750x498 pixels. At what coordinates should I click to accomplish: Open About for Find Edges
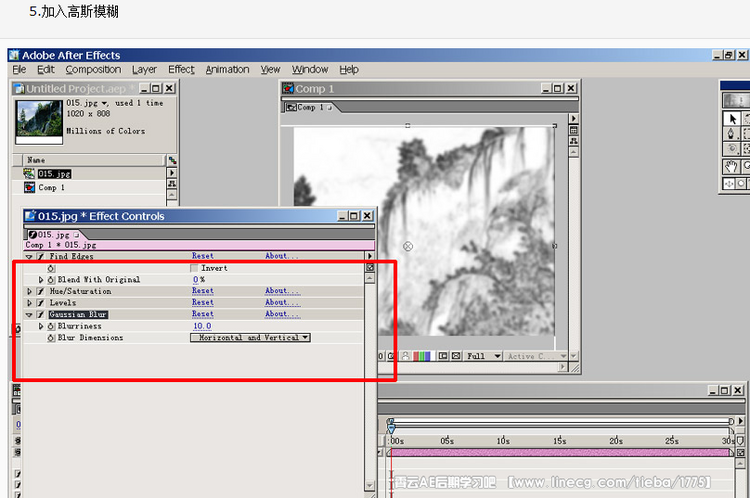[x=281, y=256]
